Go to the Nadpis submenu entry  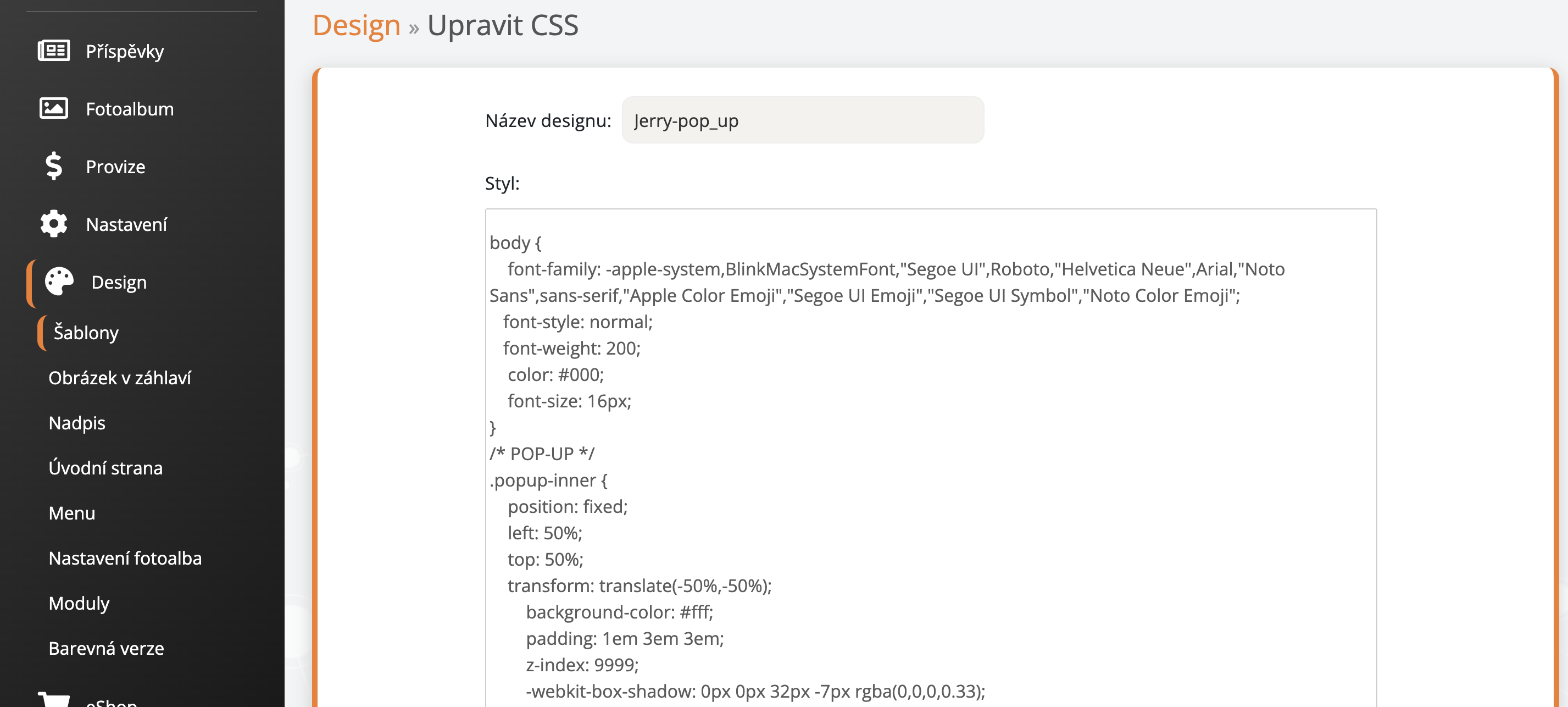point(77,423)
